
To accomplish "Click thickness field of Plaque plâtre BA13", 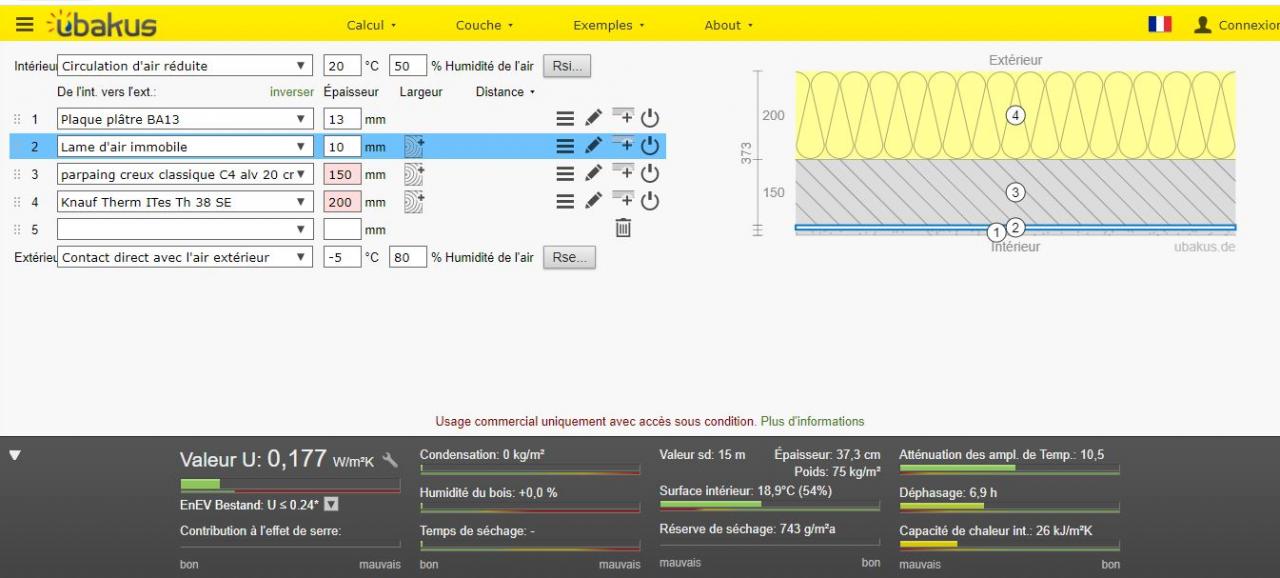I will pos(341,119).
